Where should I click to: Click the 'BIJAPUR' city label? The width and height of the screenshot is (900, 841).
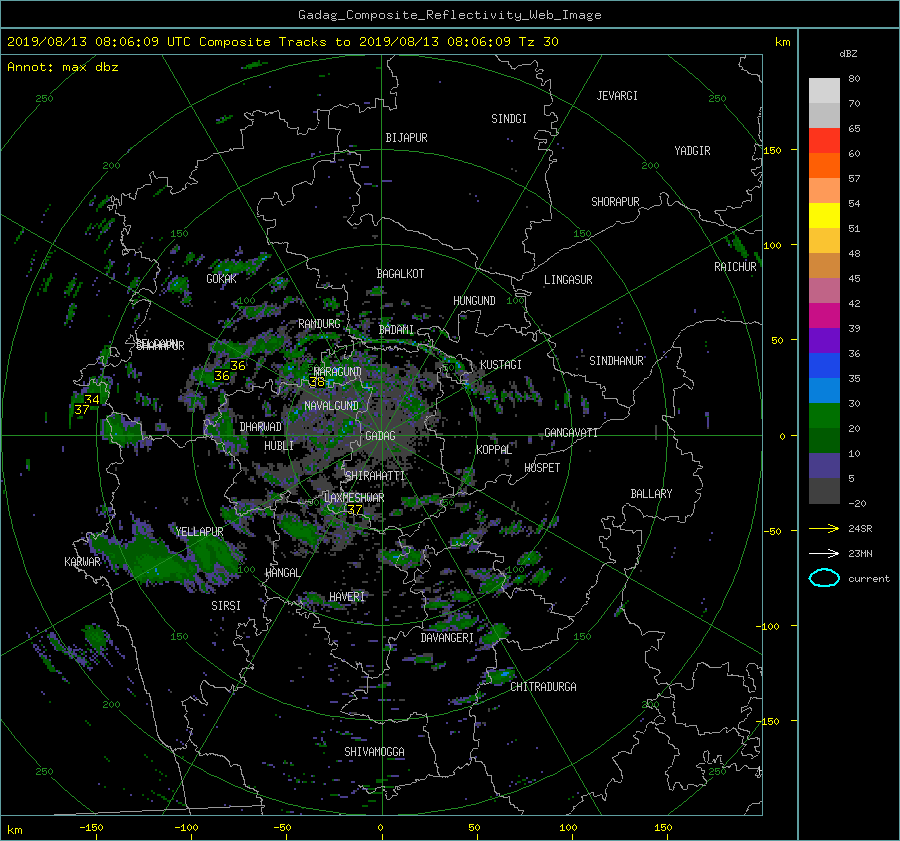click(x=406, y=138)
